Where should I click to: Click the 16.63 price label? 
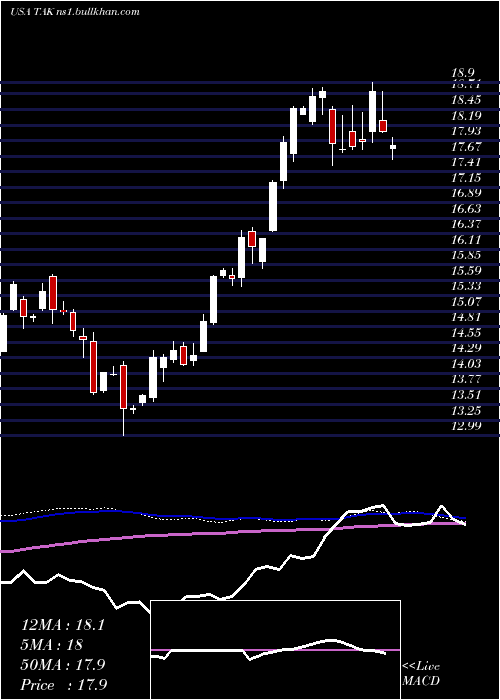466,209
